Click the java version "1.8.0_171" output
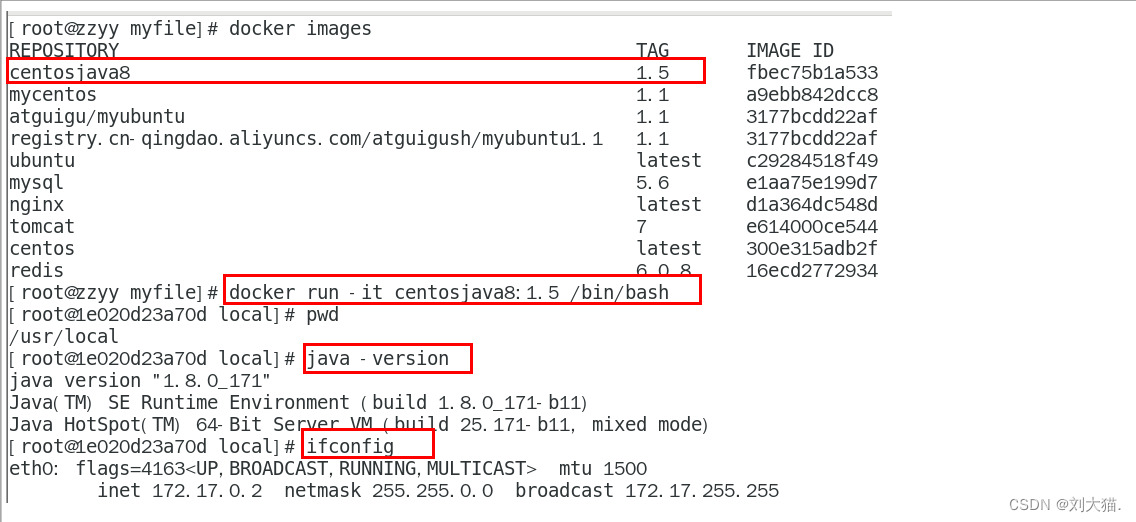This screenshot has height=522, width=1136. tap(140, 381)
